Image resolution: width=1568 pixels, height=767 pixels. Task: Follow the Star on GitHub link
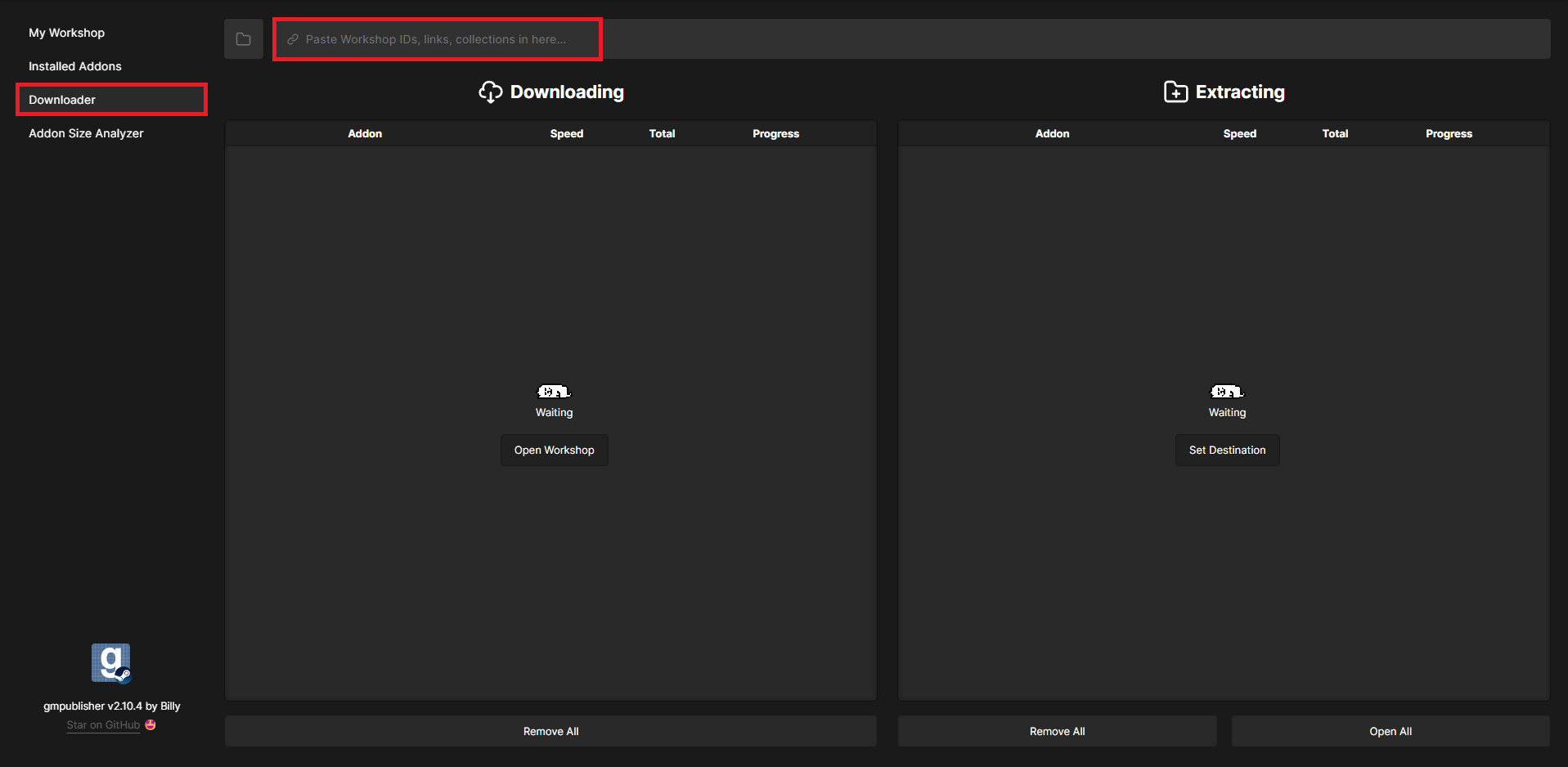[x=103, y=725]
